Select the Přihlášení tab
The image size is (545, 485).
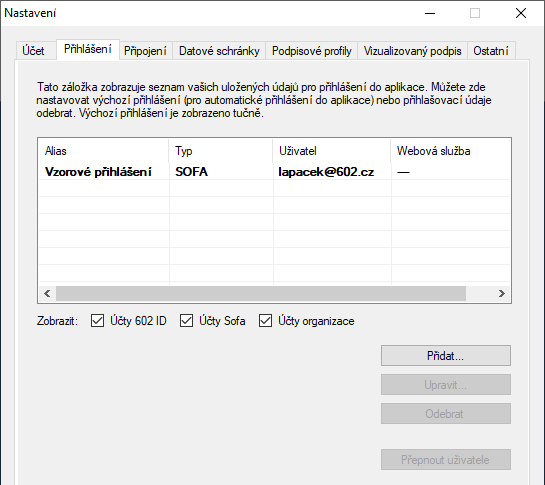tap(88, 49)
